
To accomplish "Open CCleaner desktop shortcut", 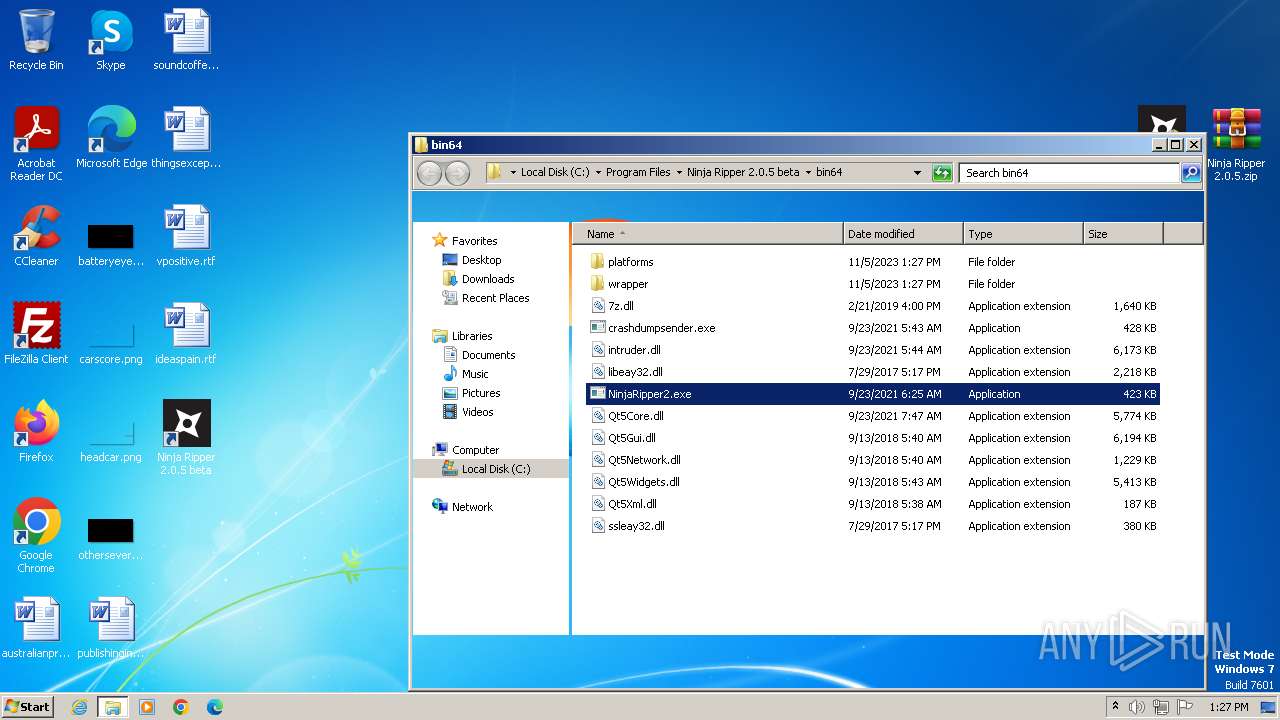I will (36, 236).
